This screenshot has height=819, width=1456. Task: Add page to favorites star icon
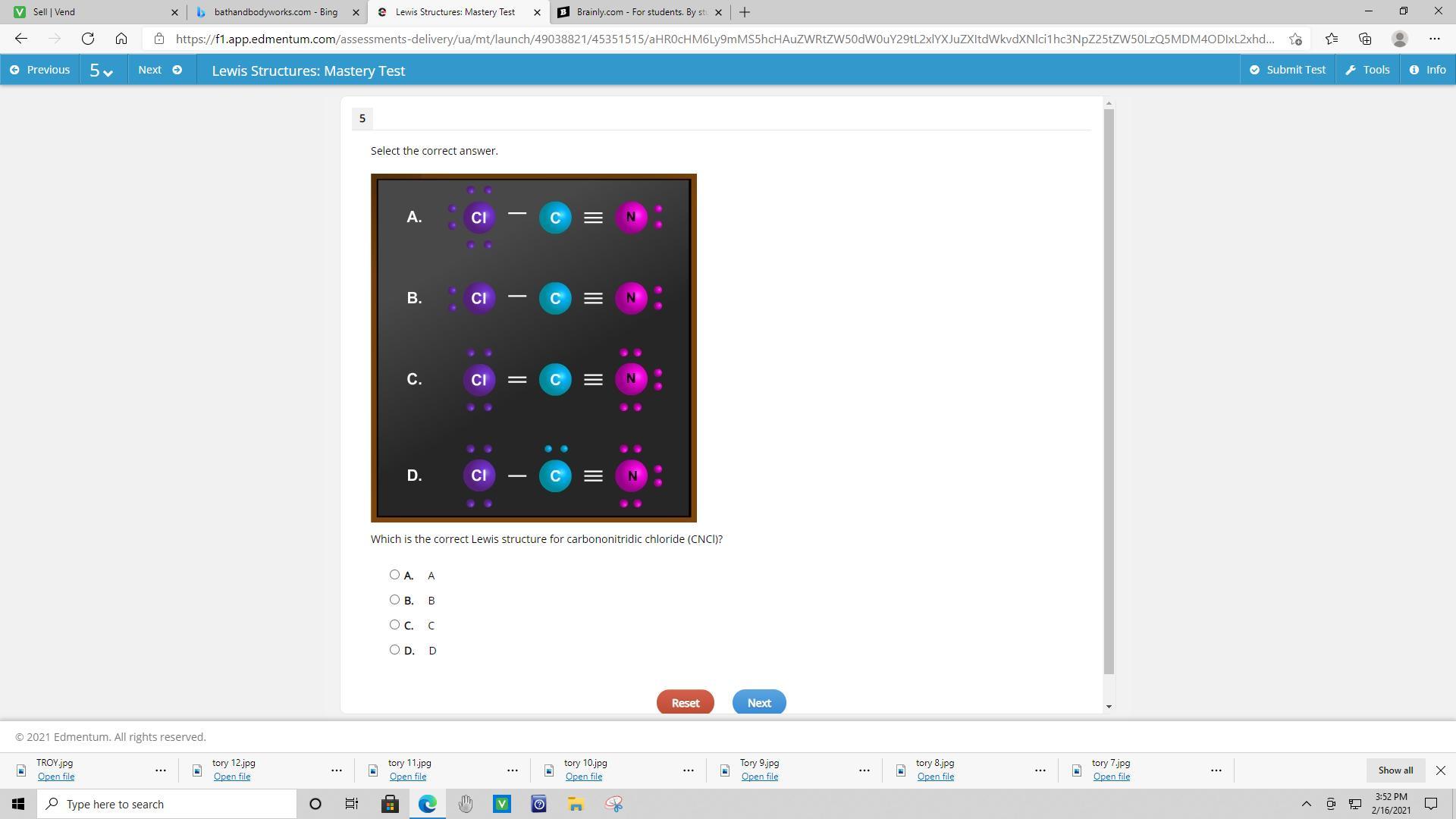point(1295,39)
